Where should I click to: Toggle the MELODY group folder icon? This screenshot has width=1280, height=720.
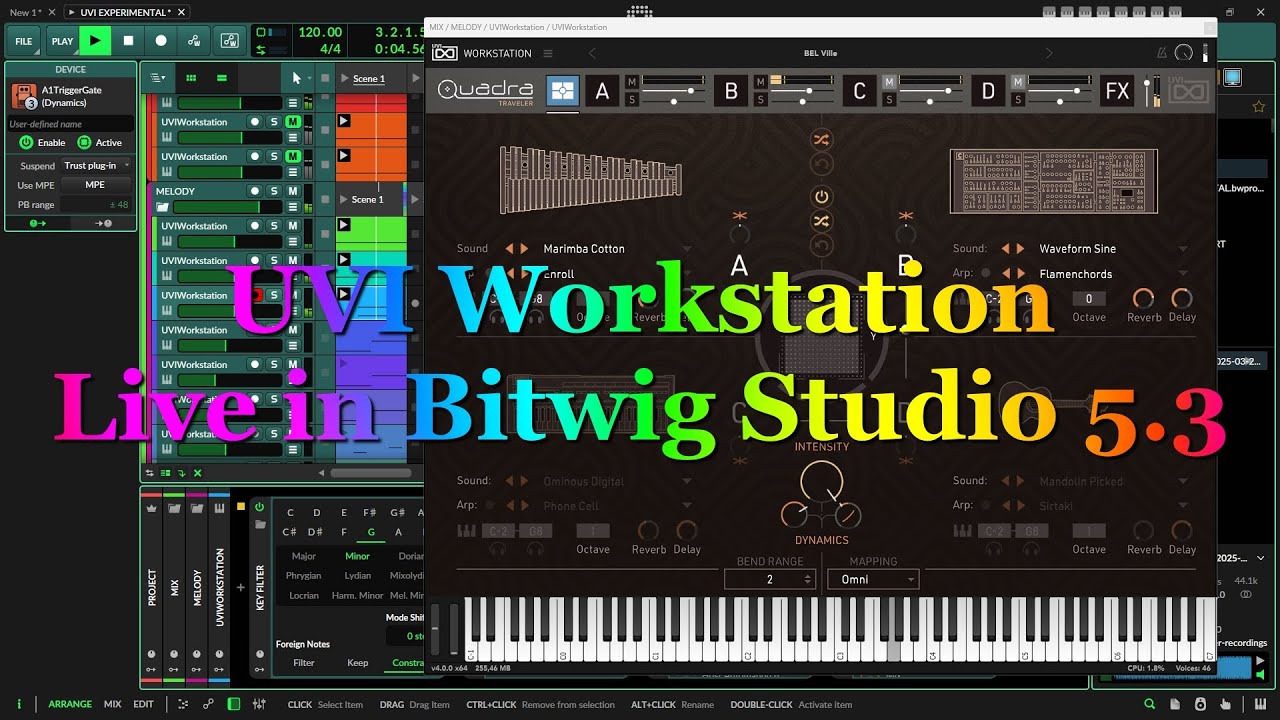tap(163, 207)
